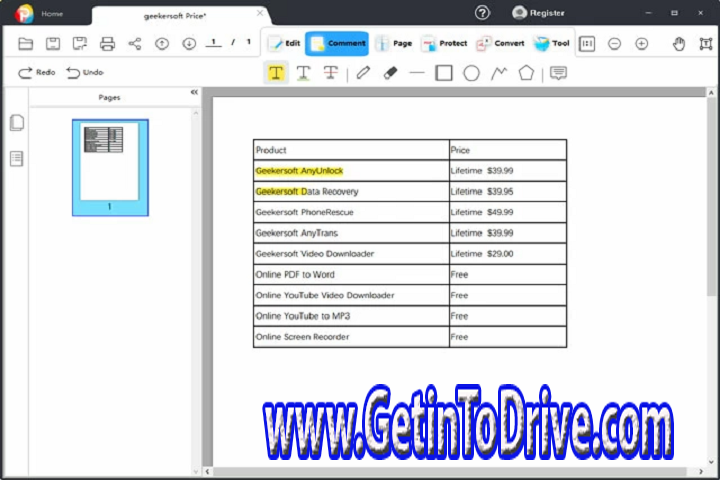Select page 1 thumbnail
The height and width of the screenshot is (480, 720).
click(110, 167)
